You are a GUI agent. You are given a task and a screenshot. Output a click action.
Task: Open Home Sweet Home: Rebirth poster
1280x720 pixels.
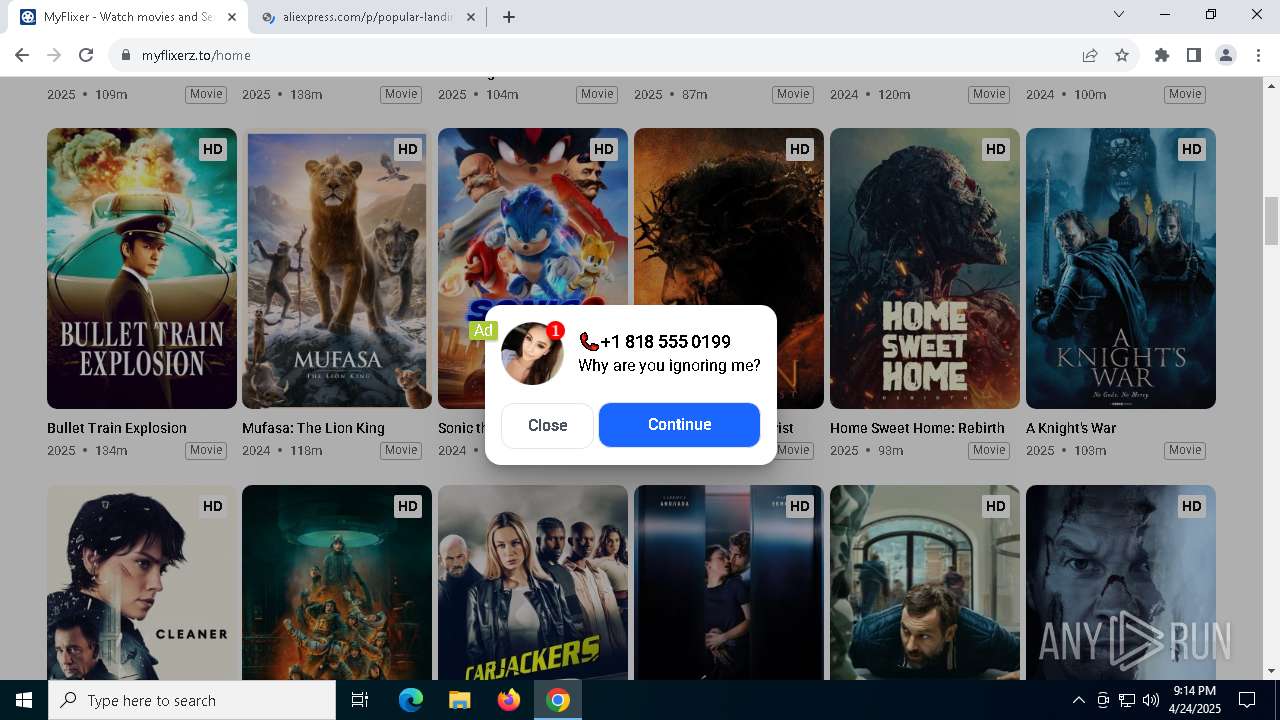(925, 268)
